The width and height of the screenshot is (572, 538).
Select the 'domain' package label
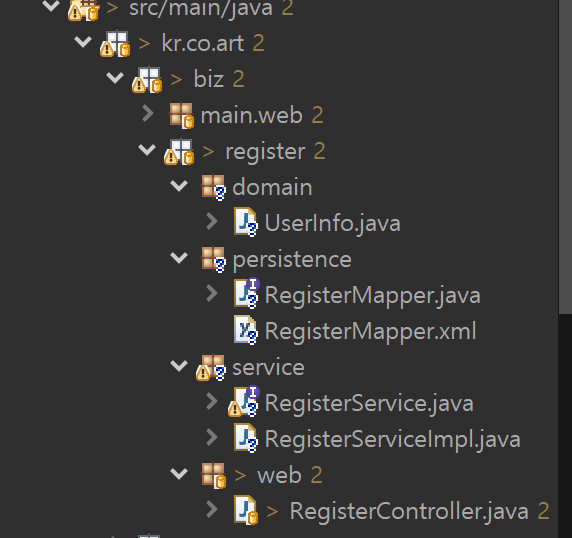coord(272,187)
